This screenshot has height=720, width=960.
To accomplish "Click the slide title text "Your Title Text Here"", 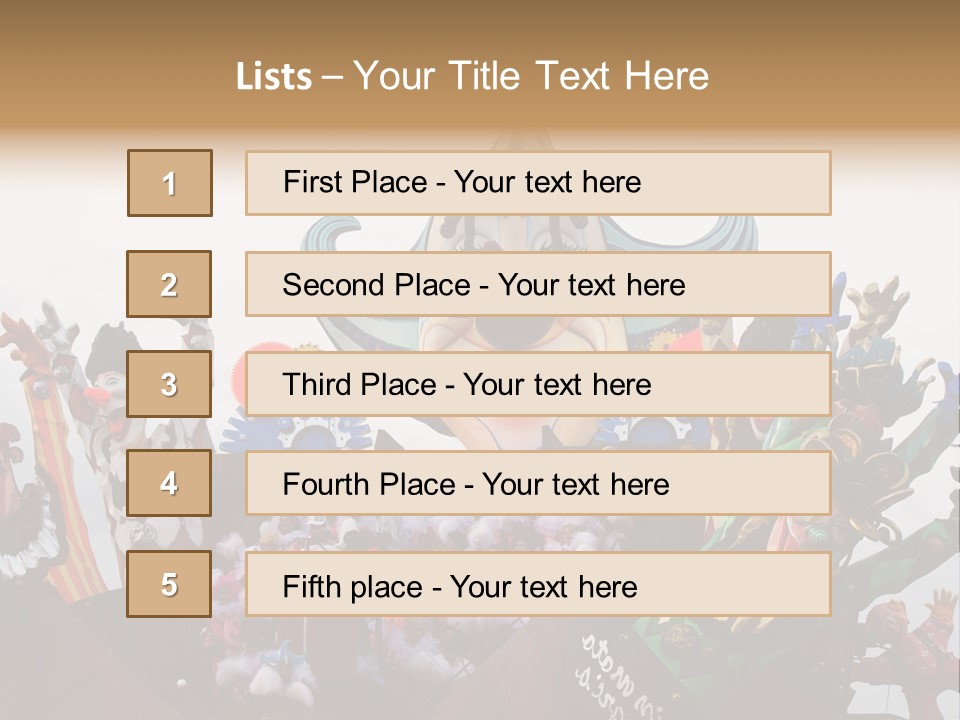I will (x=531, y=76).
